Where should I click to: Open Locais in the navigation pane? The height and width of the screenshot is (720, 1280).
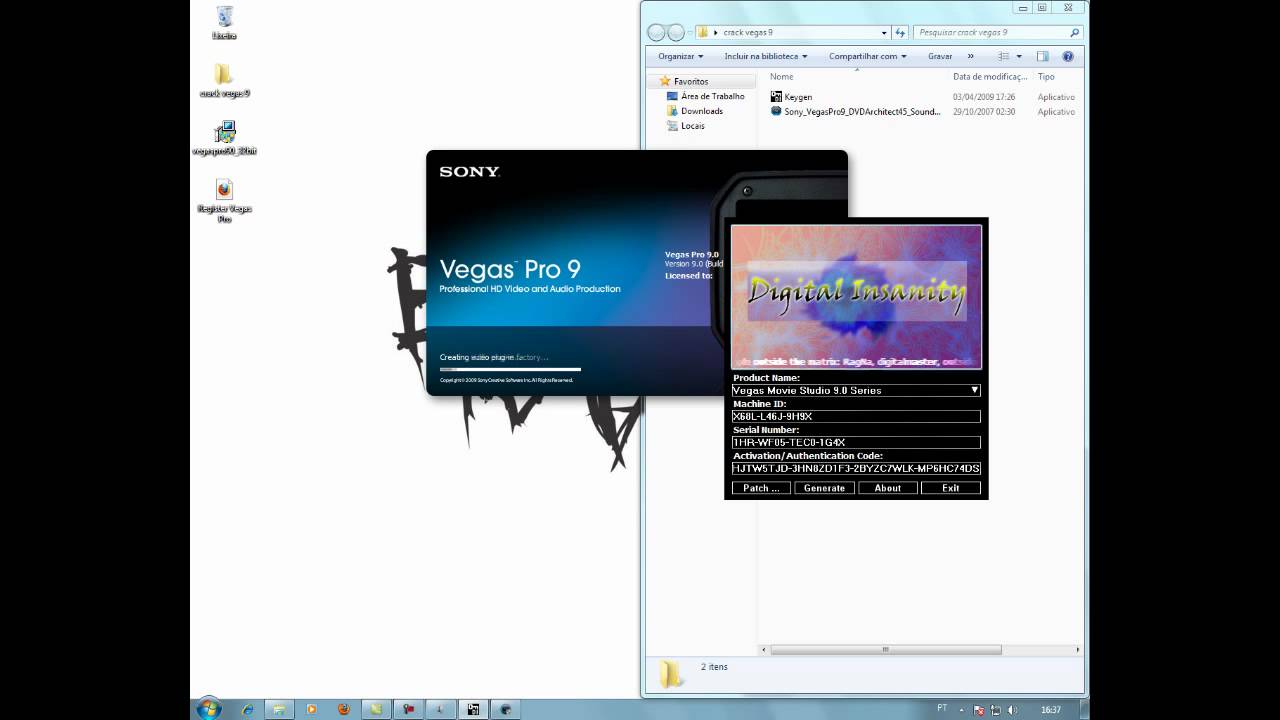(x=693, y=126)
